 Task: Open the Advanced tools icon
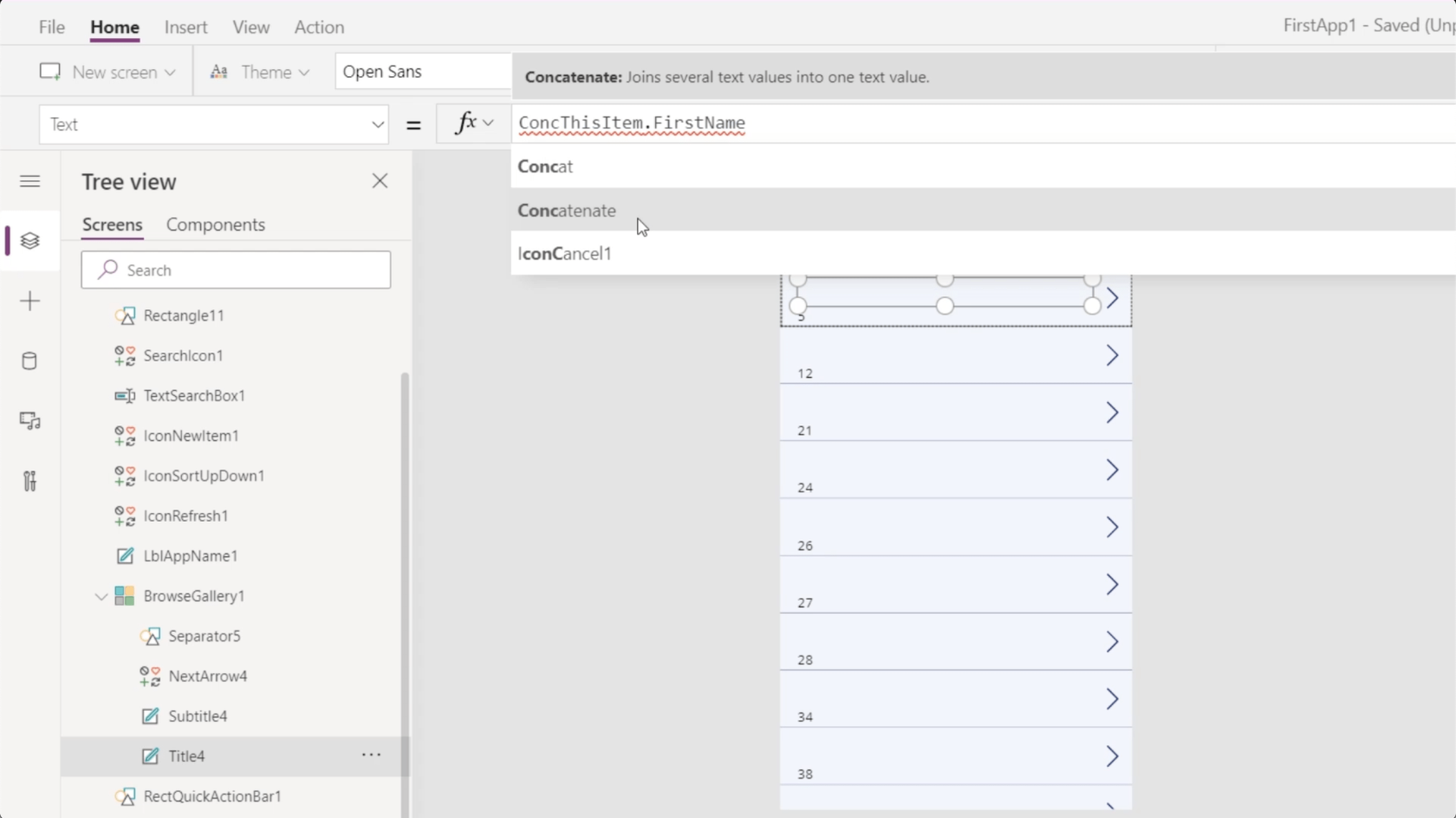click(29, 481)
